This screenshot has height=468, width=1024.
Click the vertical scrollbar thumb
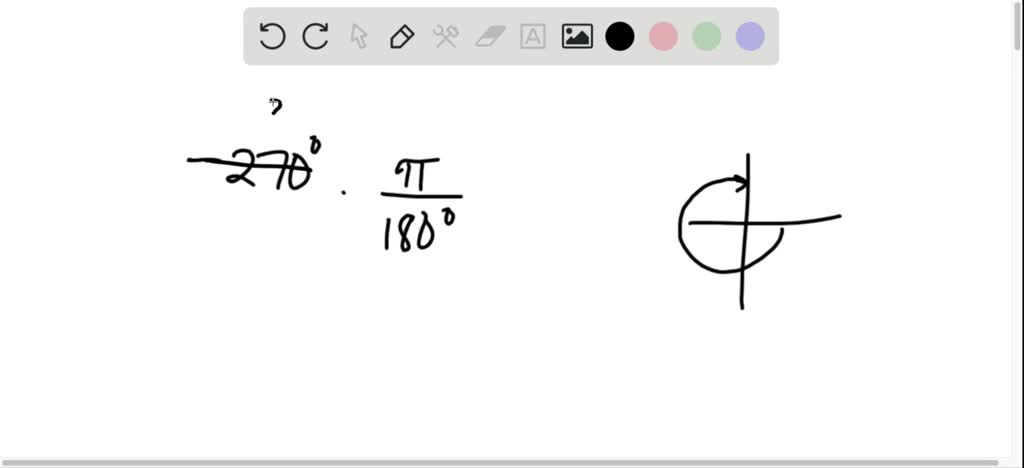1018,26
